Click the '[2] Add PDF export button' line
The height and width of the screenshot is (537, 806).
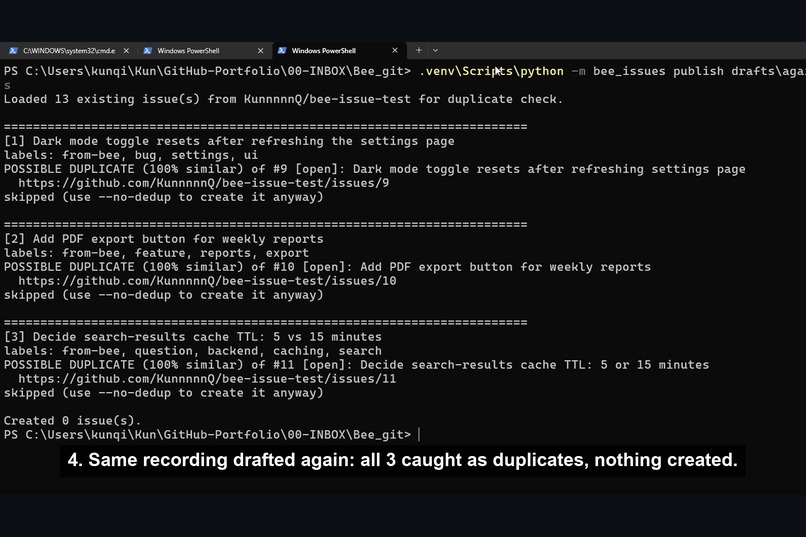pos(163,239)
